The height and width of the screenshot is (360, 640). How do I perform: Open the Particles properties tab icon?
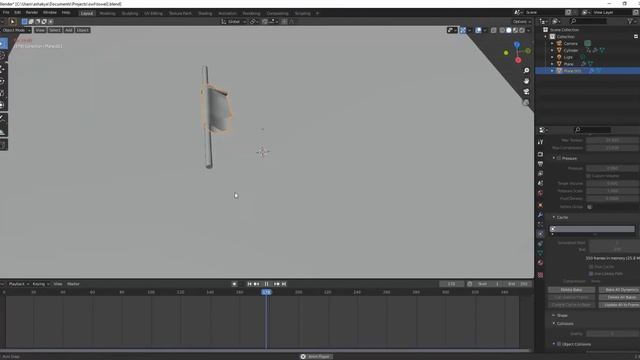click(540, 224)
